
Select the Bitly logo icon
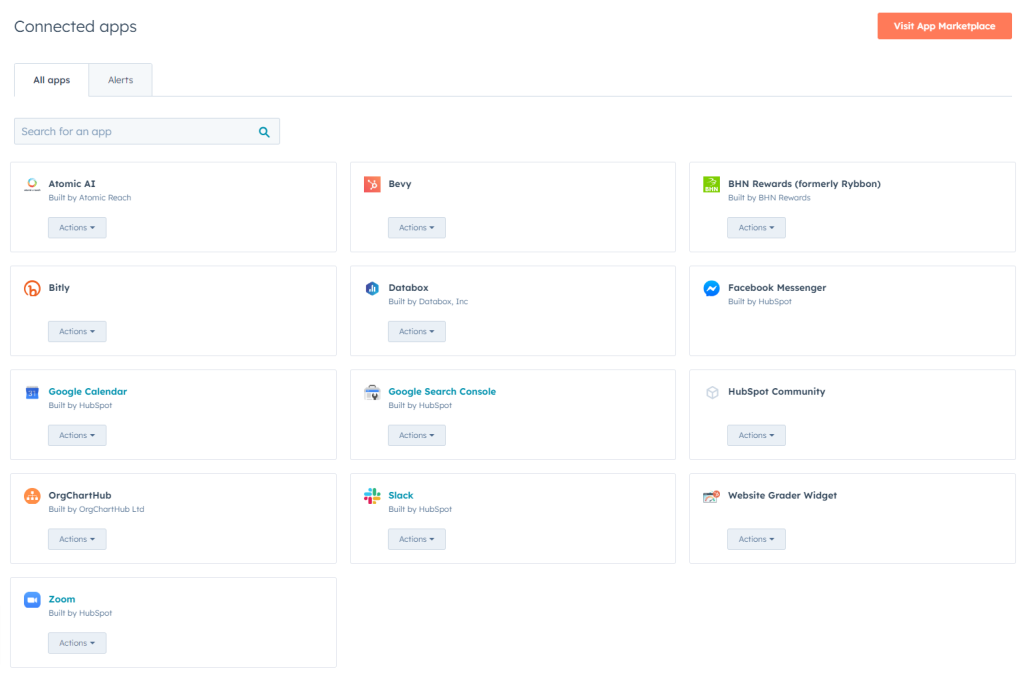click(x=31, y=288)
